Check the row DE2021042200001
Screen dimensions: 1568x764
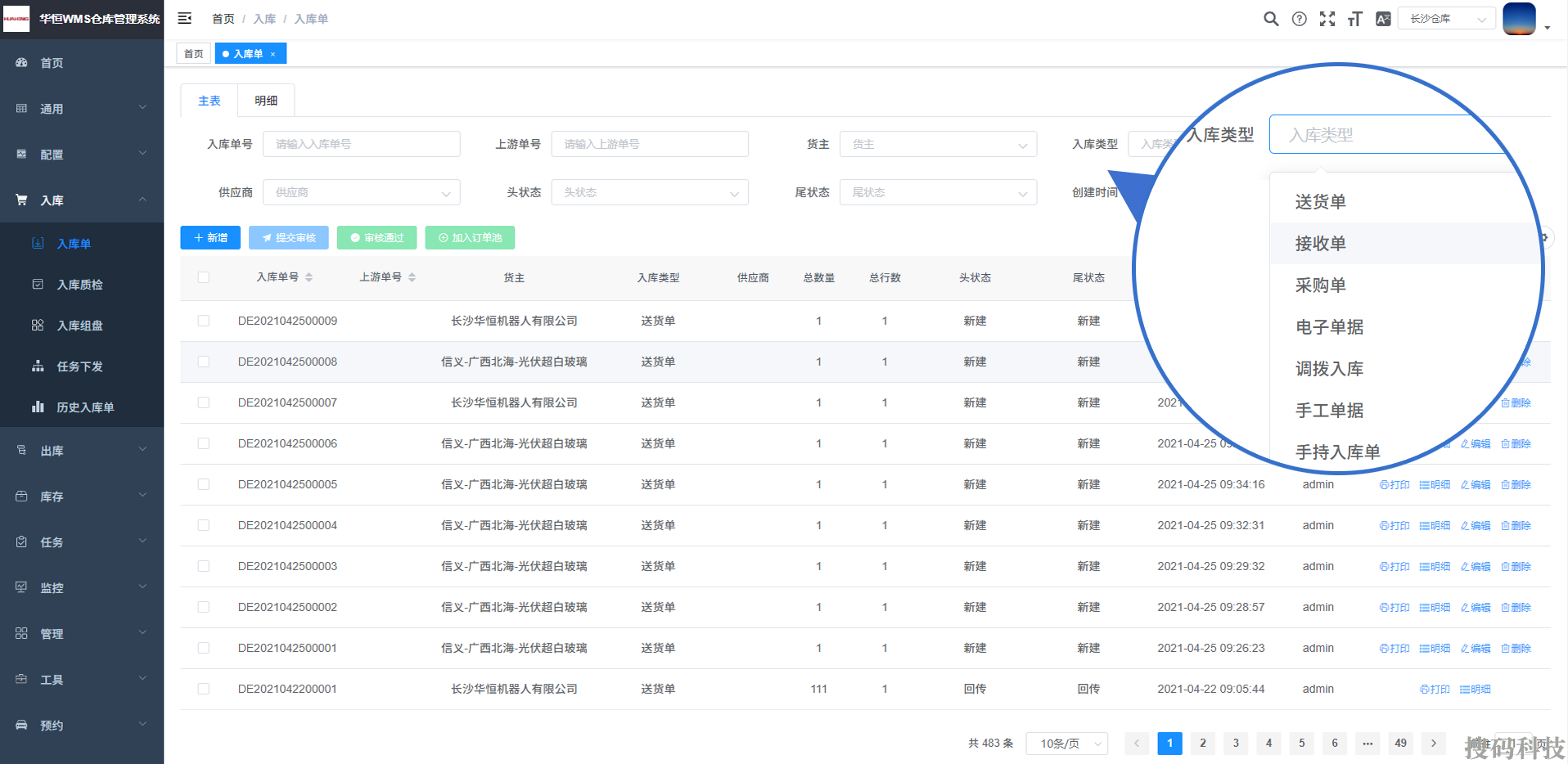204,689
